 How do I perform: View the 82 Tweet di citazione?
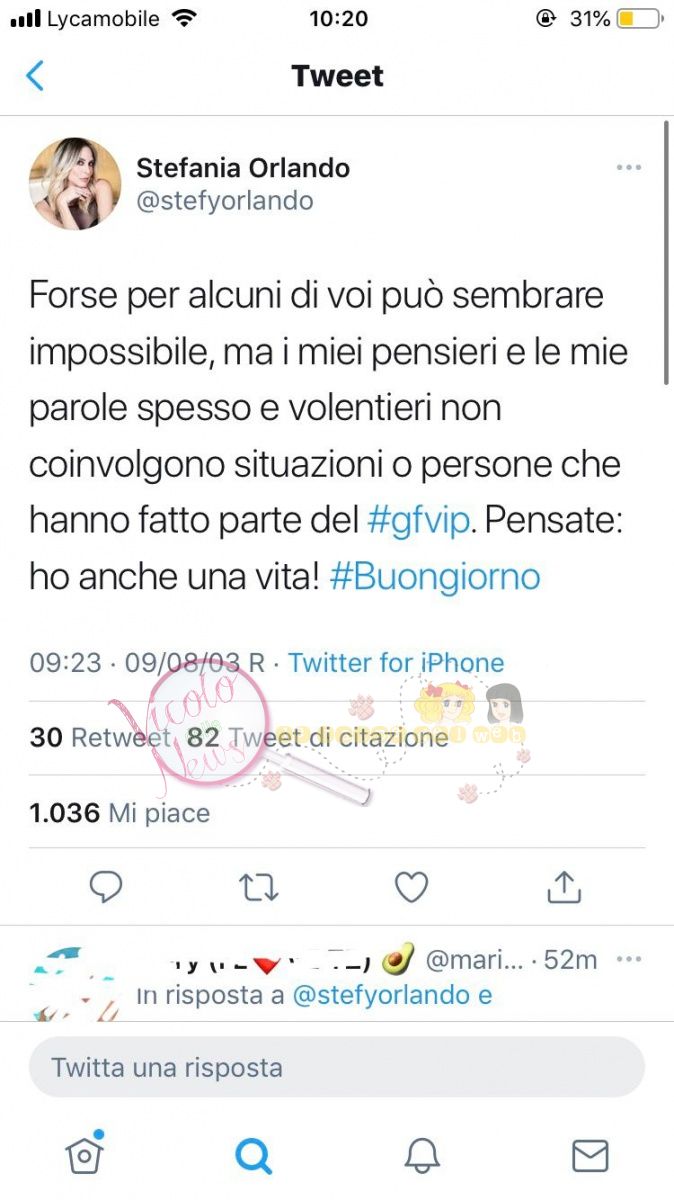[x=318, y=738]
